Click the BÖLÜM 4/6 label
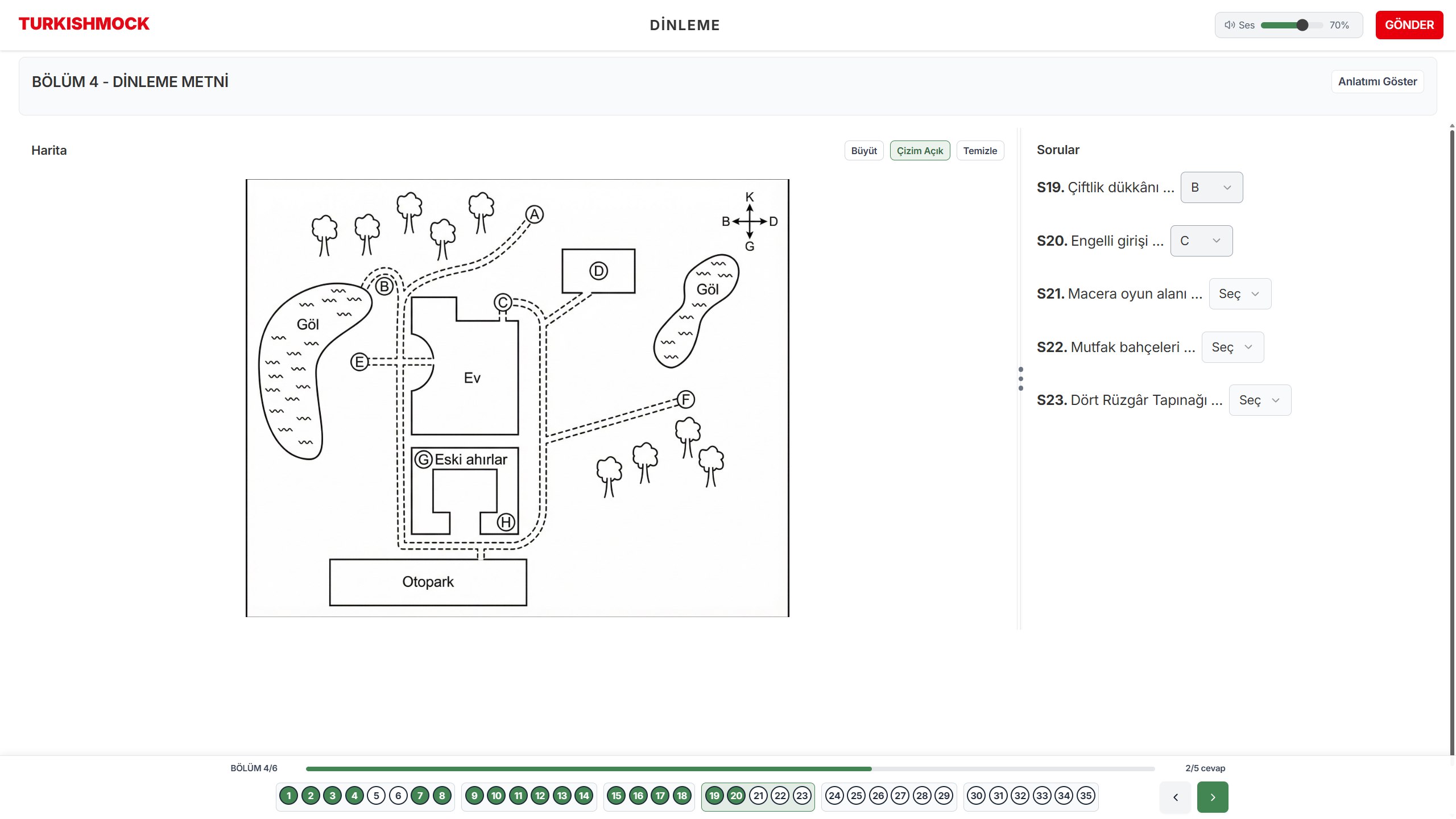The image size is (1456, 819). point(254,768)
